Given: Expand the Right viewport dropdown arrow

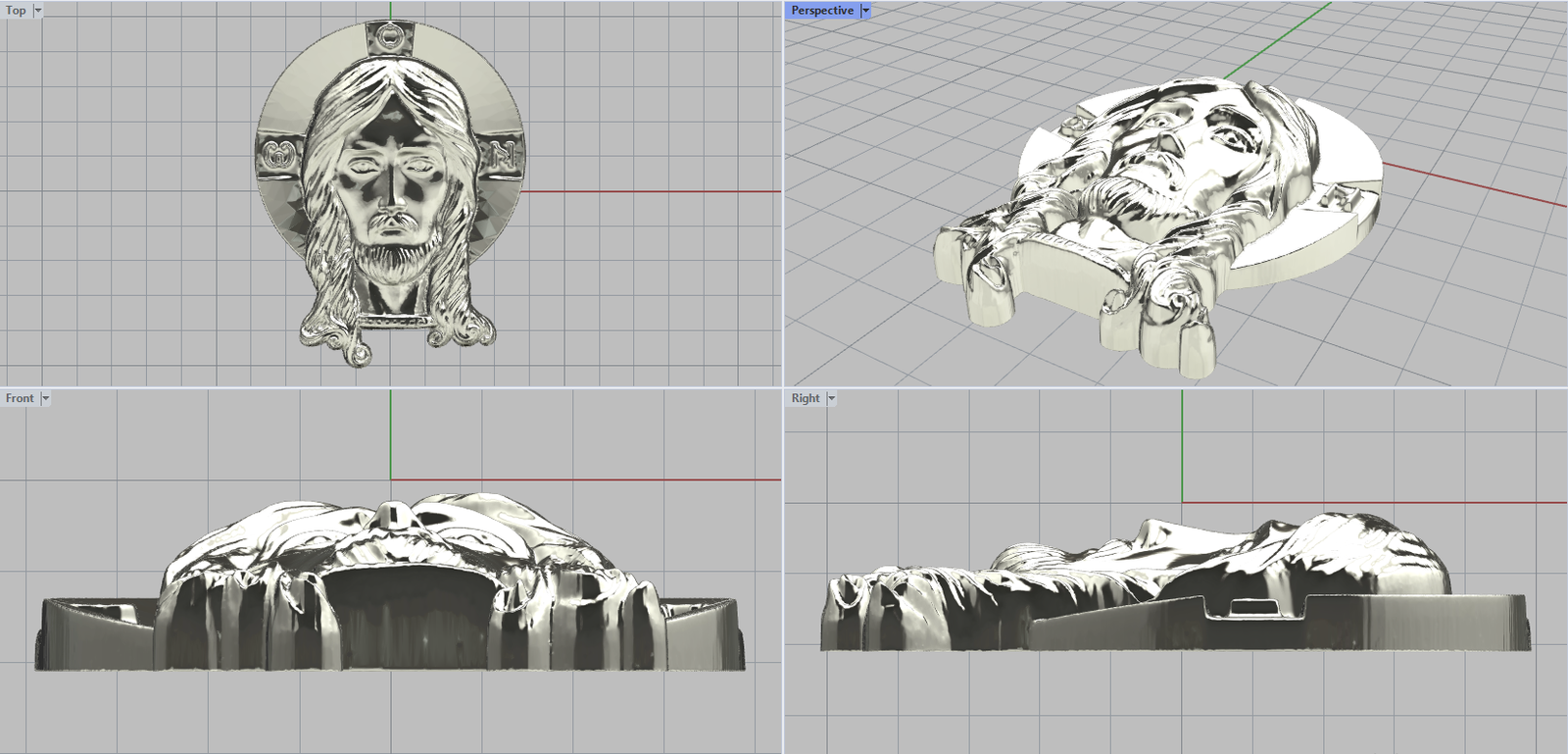Looking at the screenshot, I should pyautogui.click(x=831, y=398).
